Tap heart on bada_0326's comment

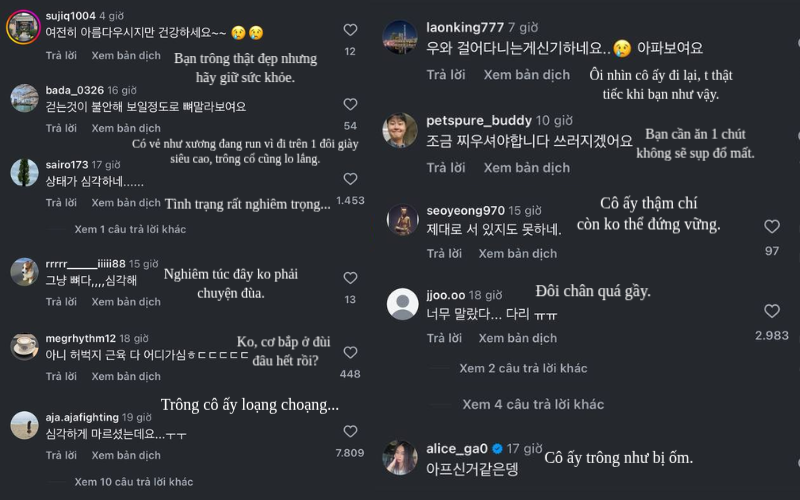point(350,105)
